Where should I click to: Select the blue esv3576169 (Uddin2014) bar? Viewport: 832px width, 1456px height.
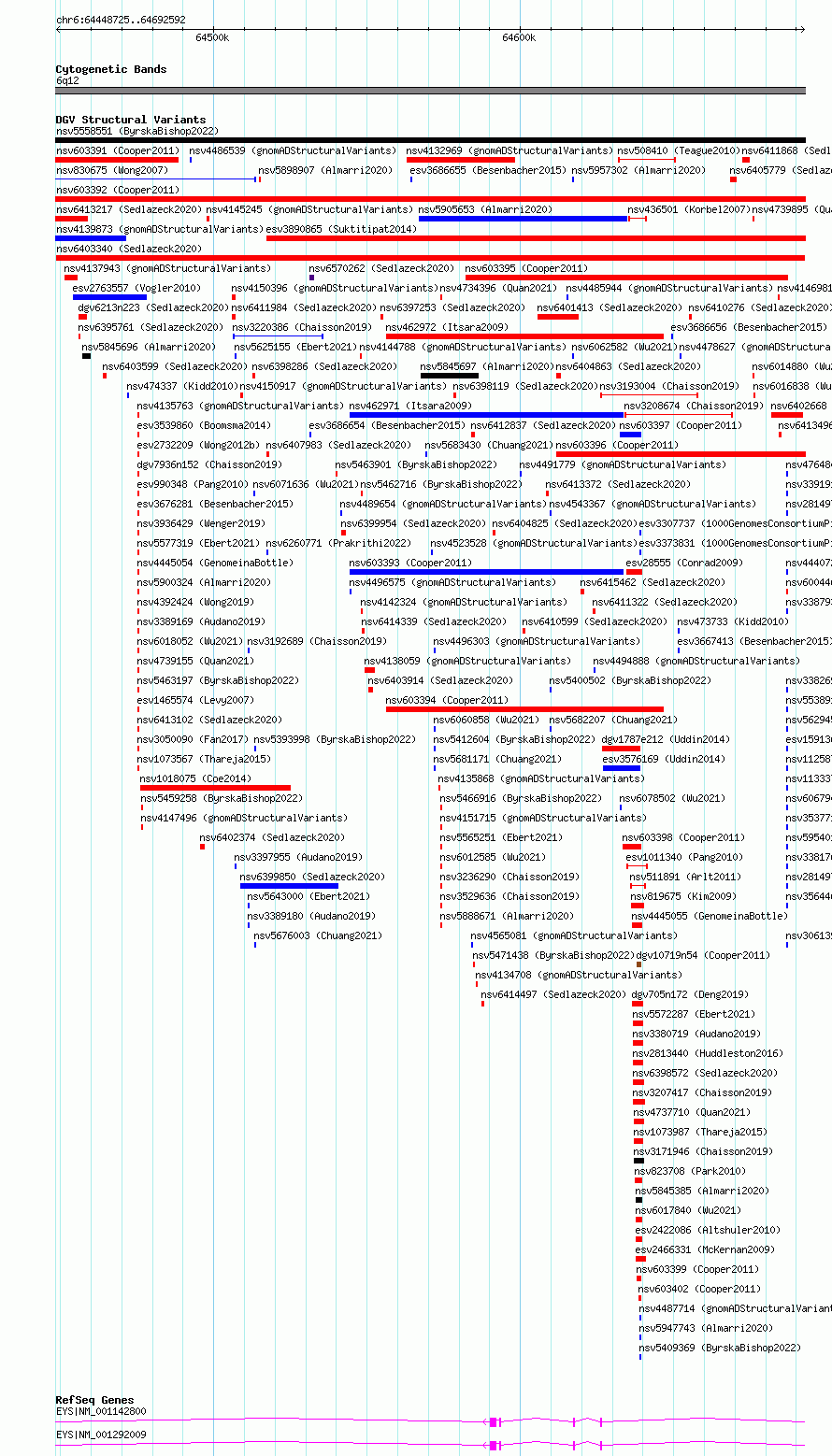pyautogui.click(x=621, y=768)
